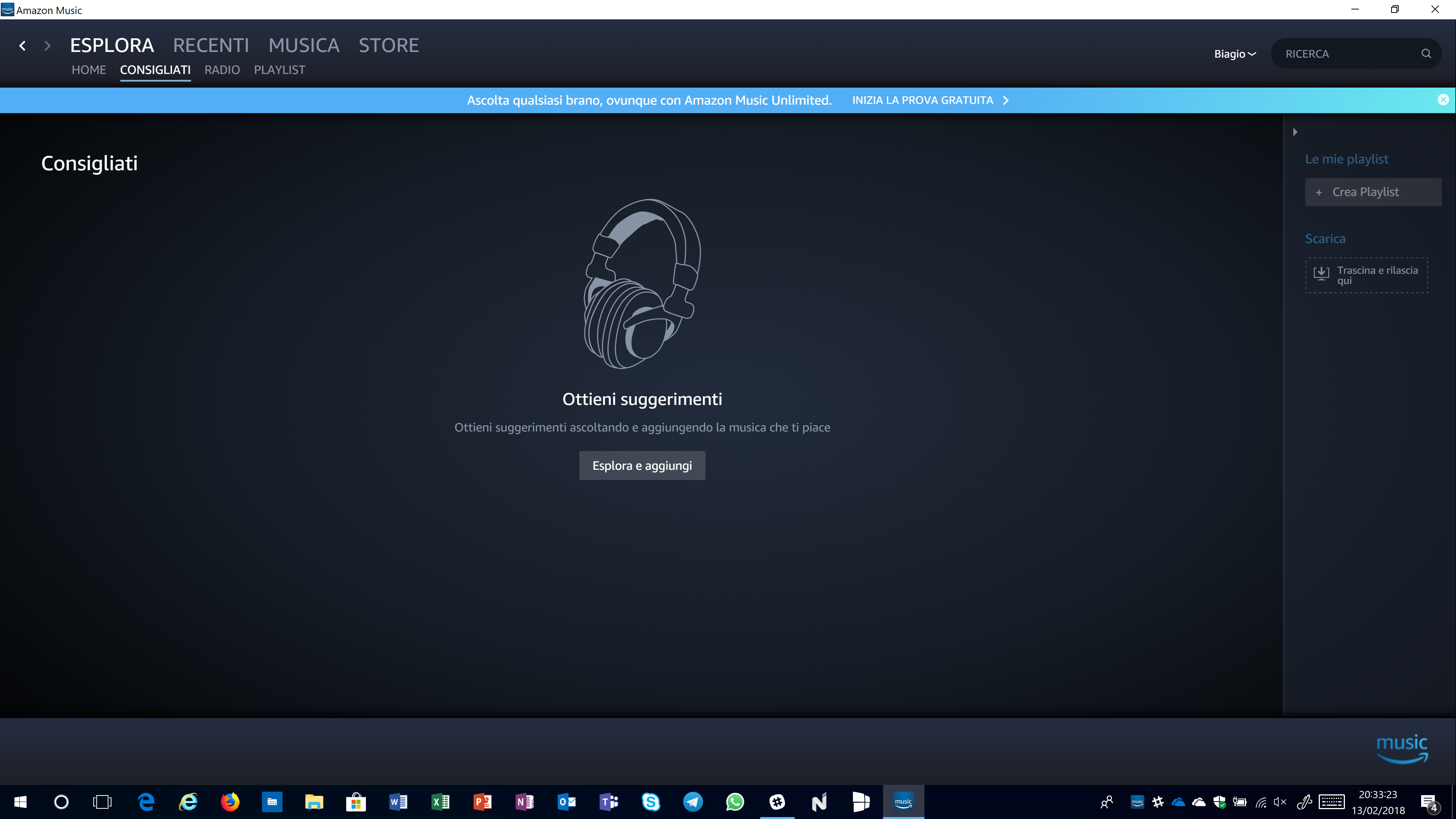This screenshot has width=1456, height=819.
Task: Click the Amazon music logo in footer
Action: [1402, 749]
